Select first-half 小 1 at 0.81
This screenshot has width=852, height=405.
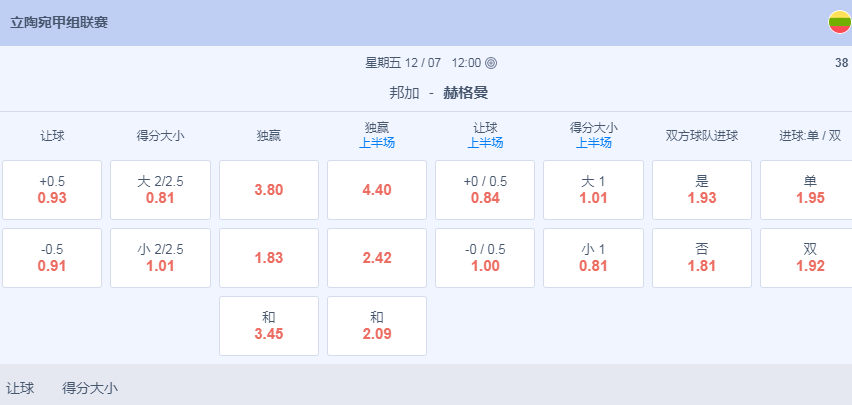(593, 258)
